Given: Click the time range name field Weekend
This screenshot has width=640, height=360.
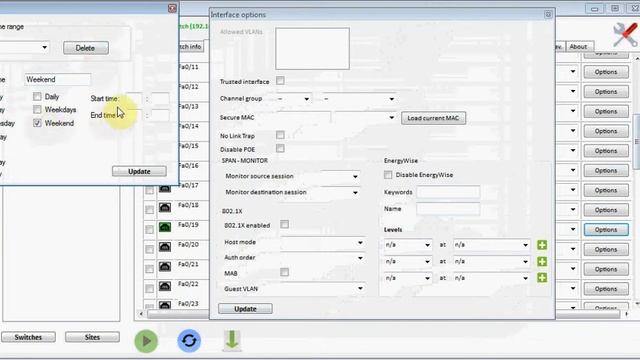Looking at the screenshot, I should [58, 80].
